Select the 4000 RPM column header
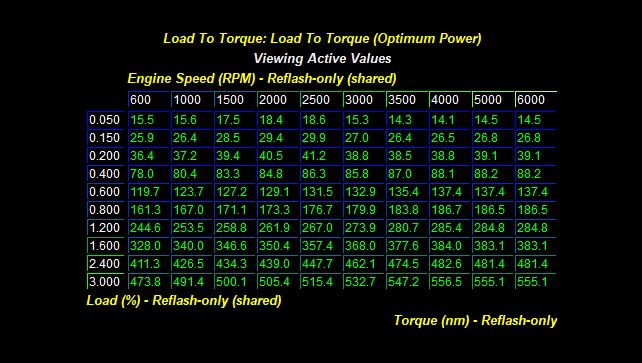 pyautogui.click(x=450, y=99)
